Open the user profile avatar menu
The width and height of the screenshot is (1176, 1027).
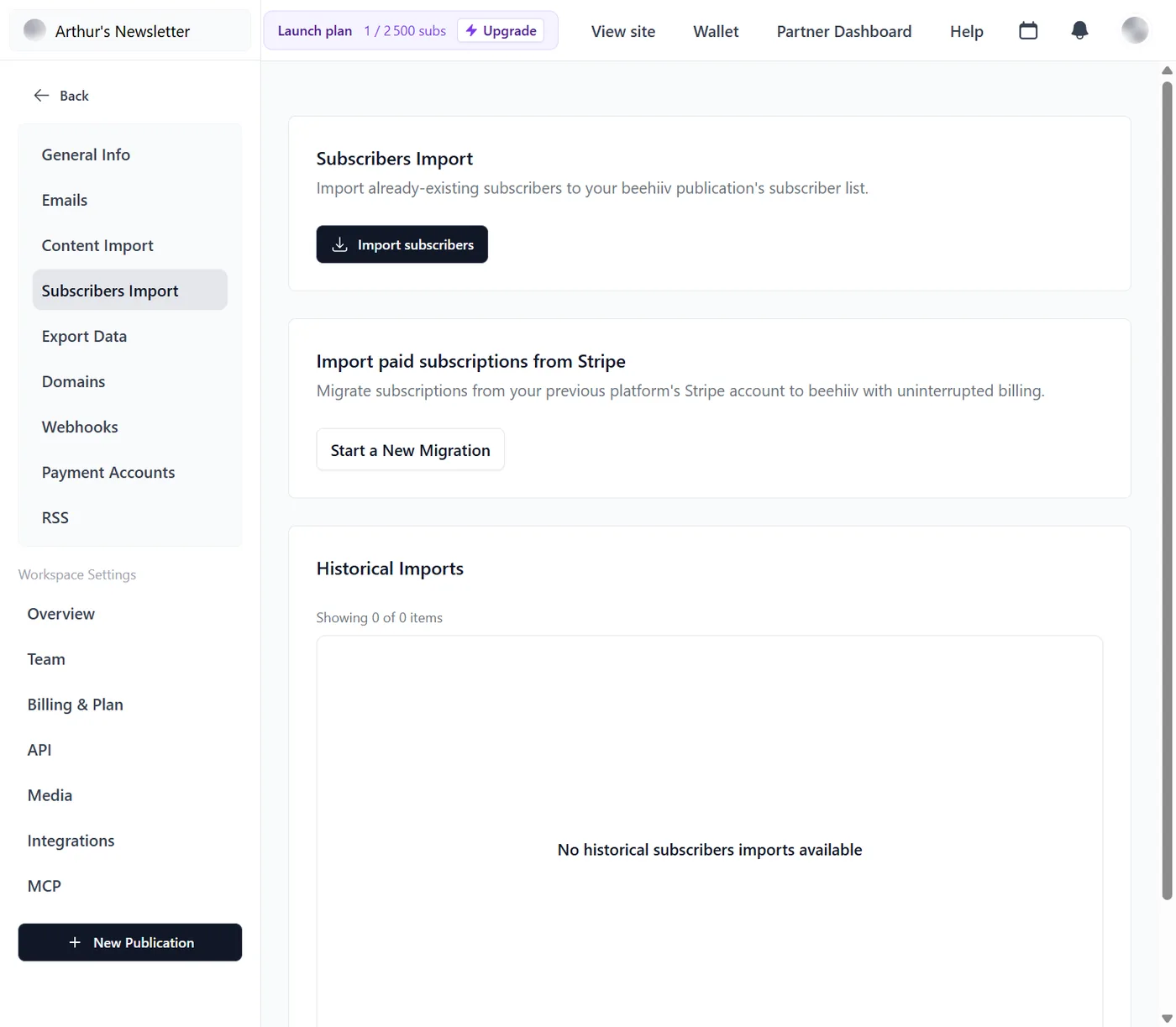click(1135, 30)
